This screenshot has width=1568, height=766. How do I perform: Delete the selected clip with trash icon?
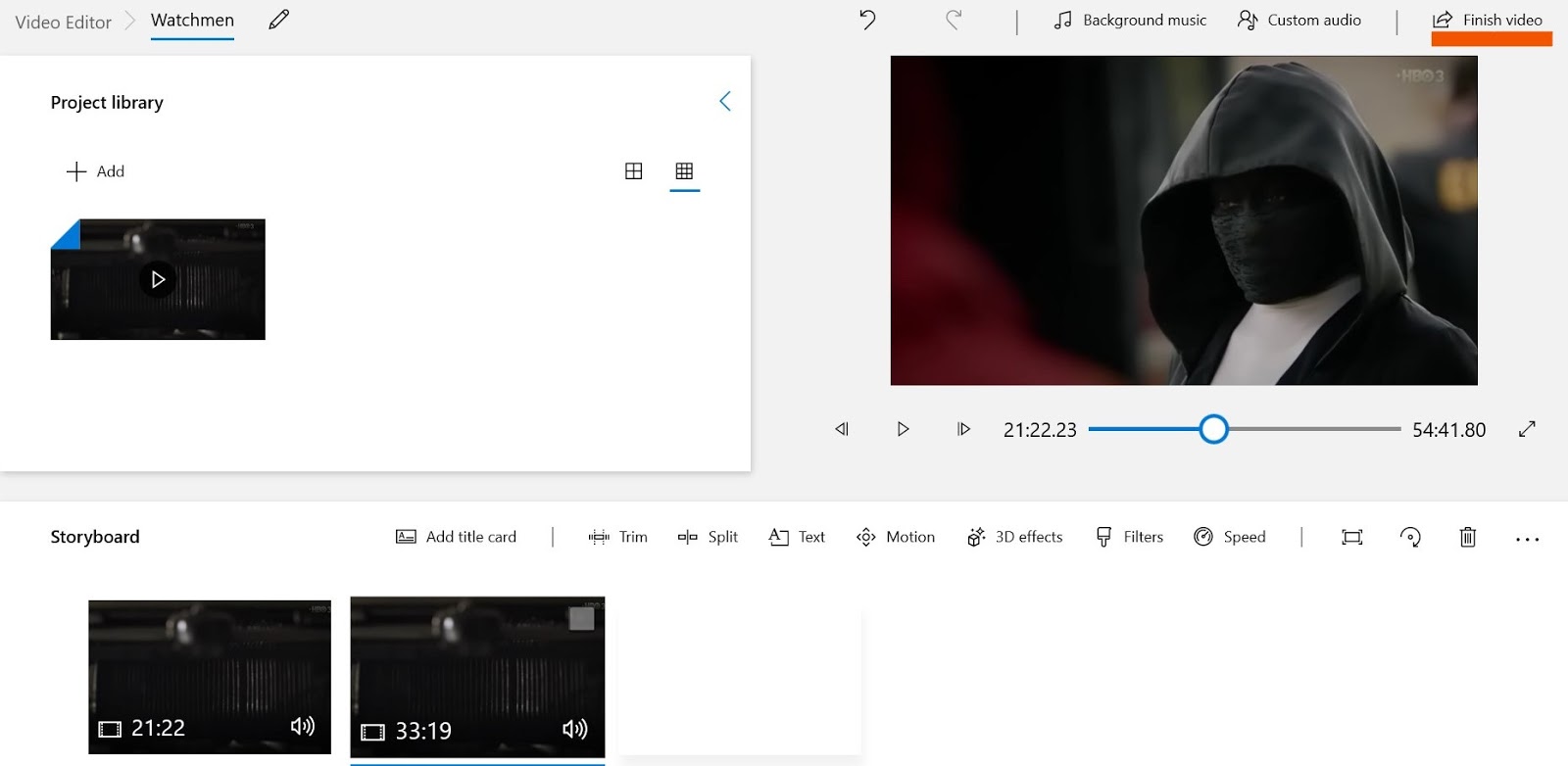tap(1468, 537)
